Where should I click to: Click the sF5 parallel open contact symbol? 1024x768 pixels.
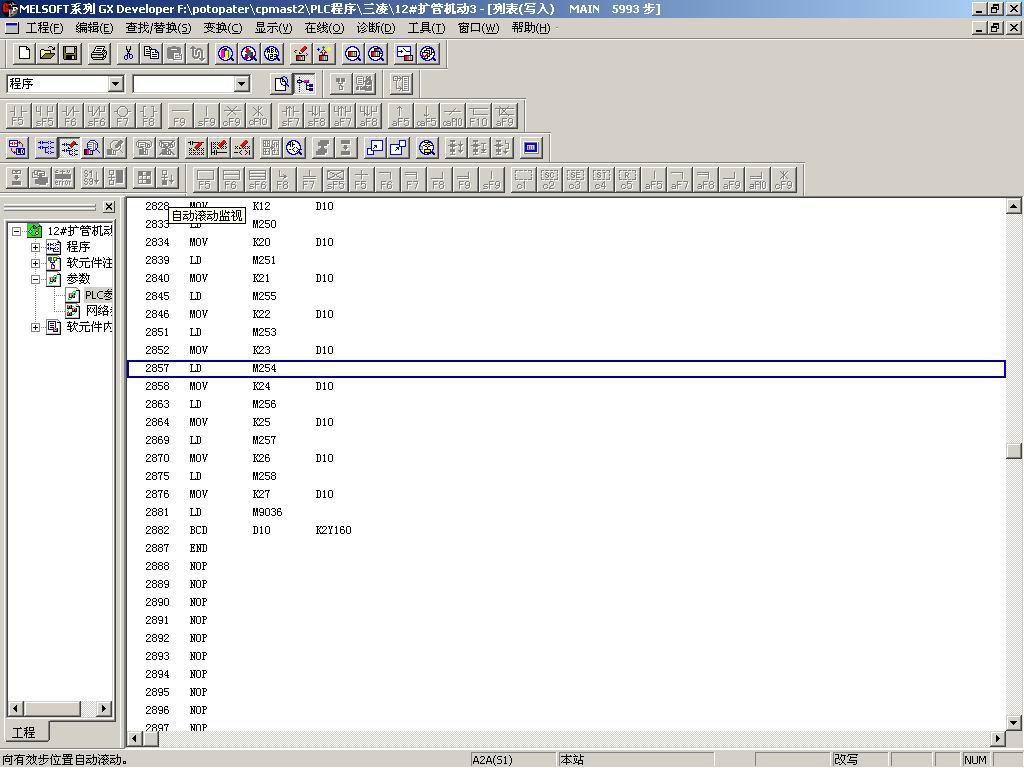tap(44, 116)
